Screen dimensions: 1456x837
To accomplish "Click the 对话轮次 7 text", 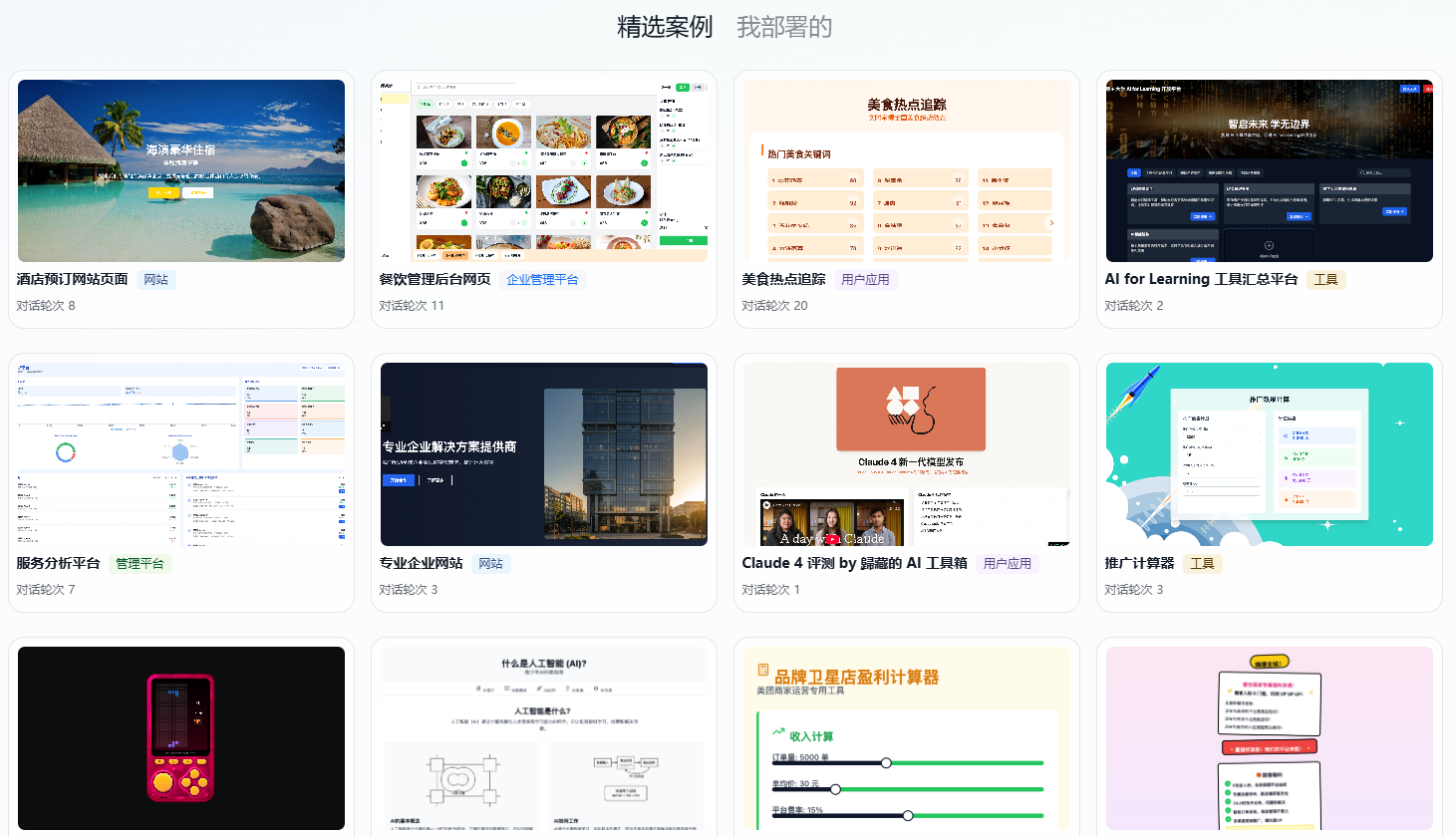I will coord(46,590).
